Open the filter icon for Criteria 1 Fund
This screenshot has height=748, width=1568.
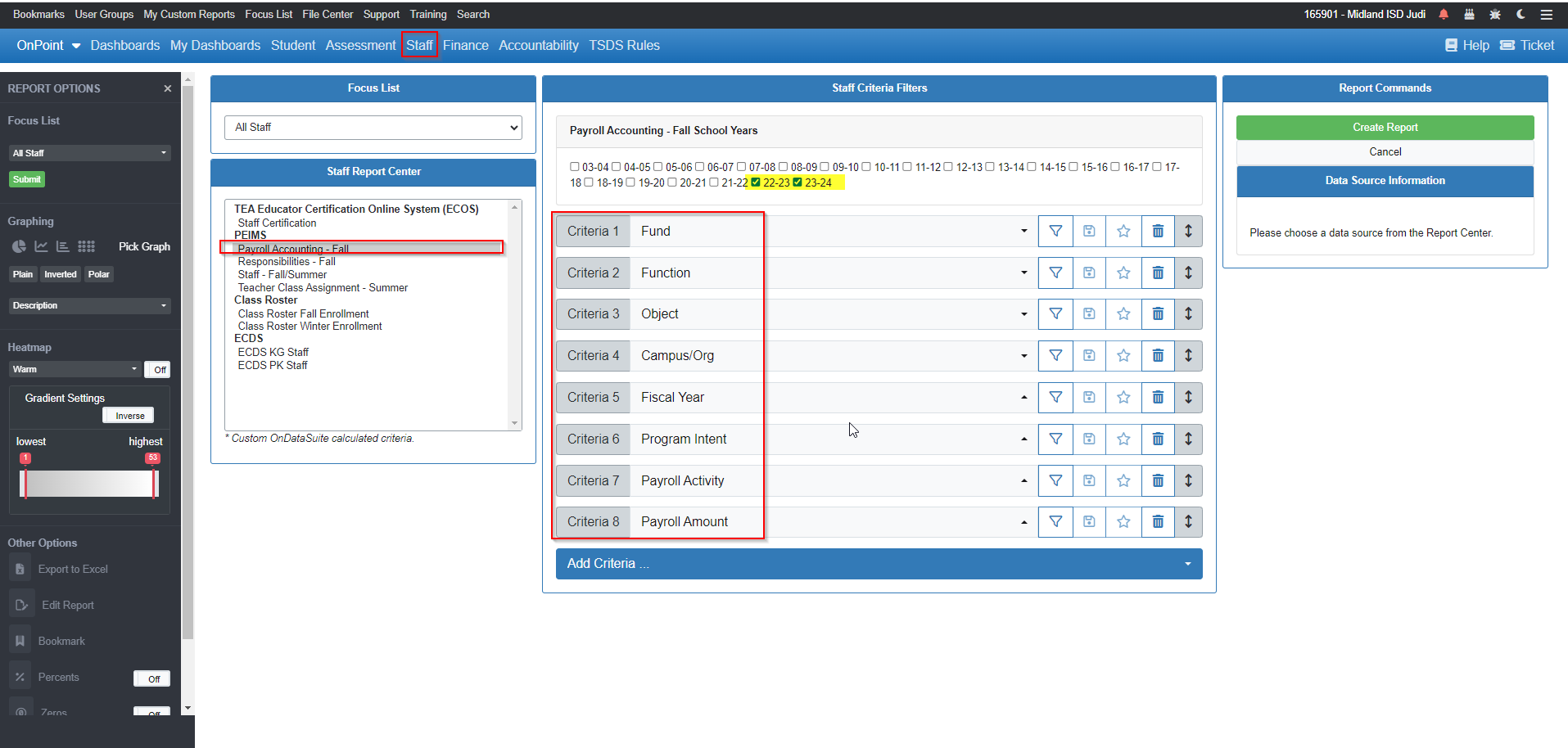pyautogui.click(x=1055, y=231)
